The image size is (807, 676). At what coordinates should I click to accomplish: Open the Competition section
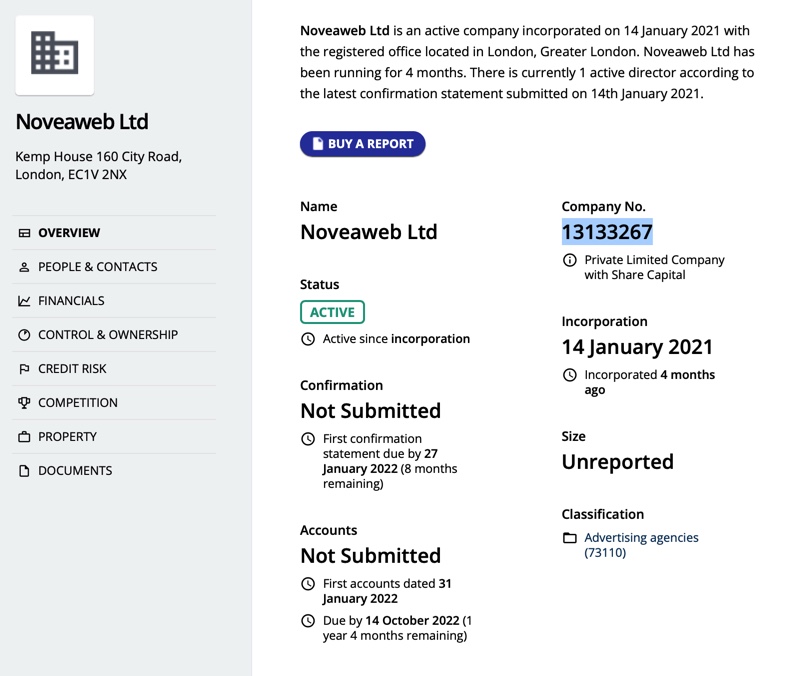(114, 403)
